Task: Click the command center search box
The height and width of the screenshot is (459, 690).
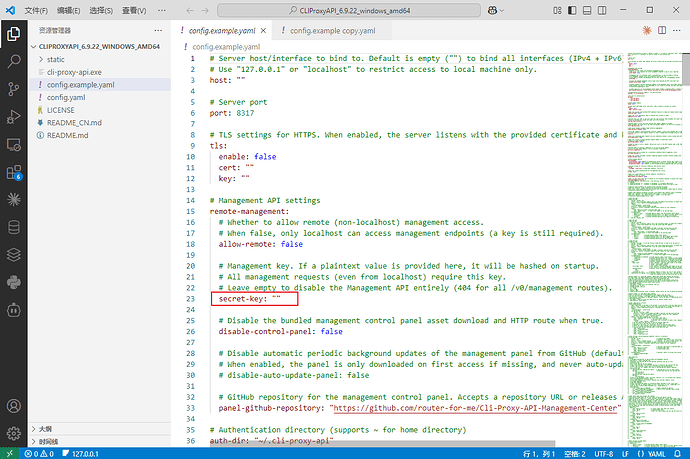Action: click(x=349, y=11)
